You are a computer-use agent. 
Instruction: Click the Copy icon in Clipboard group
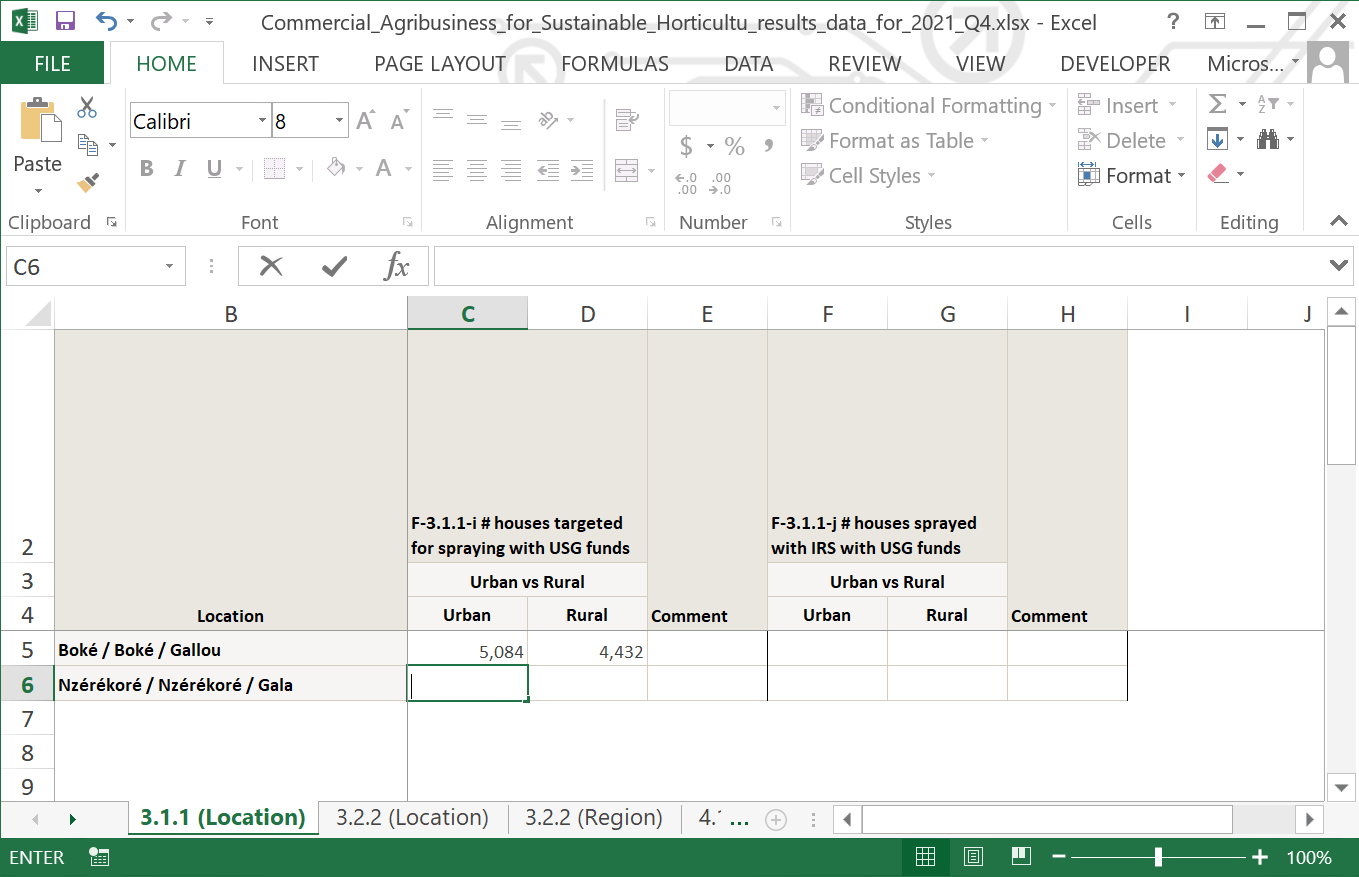point(88,145)
